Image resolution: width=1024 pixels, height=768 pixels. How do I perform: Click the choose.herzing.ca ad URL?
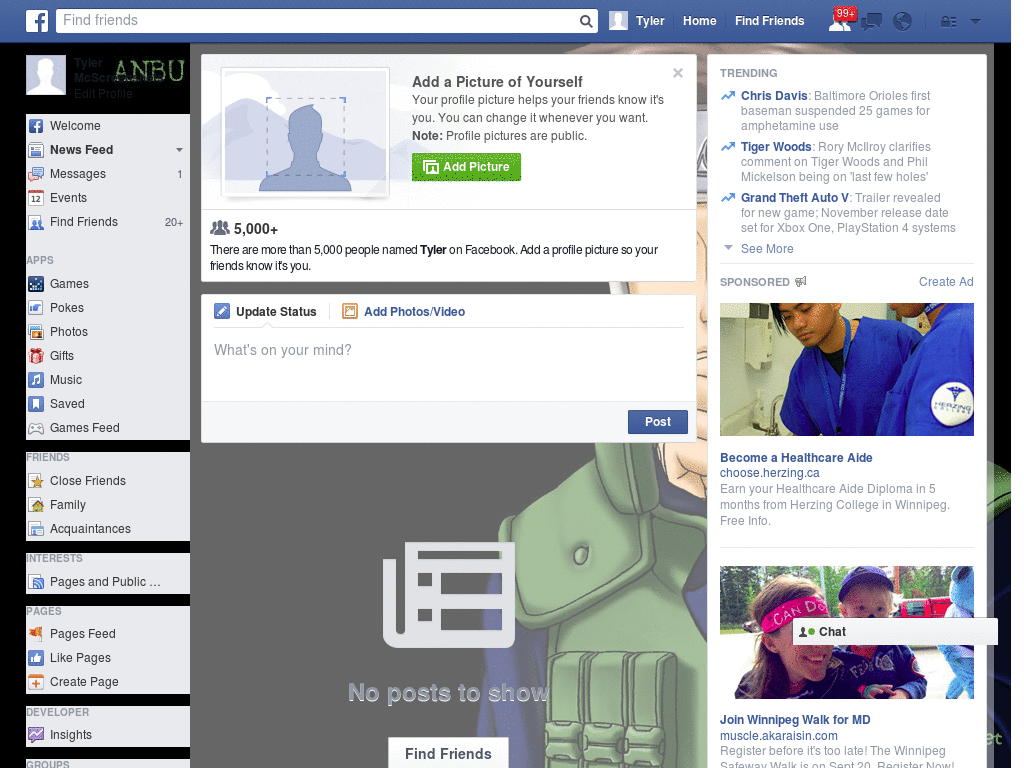click(x=769, y=473)
